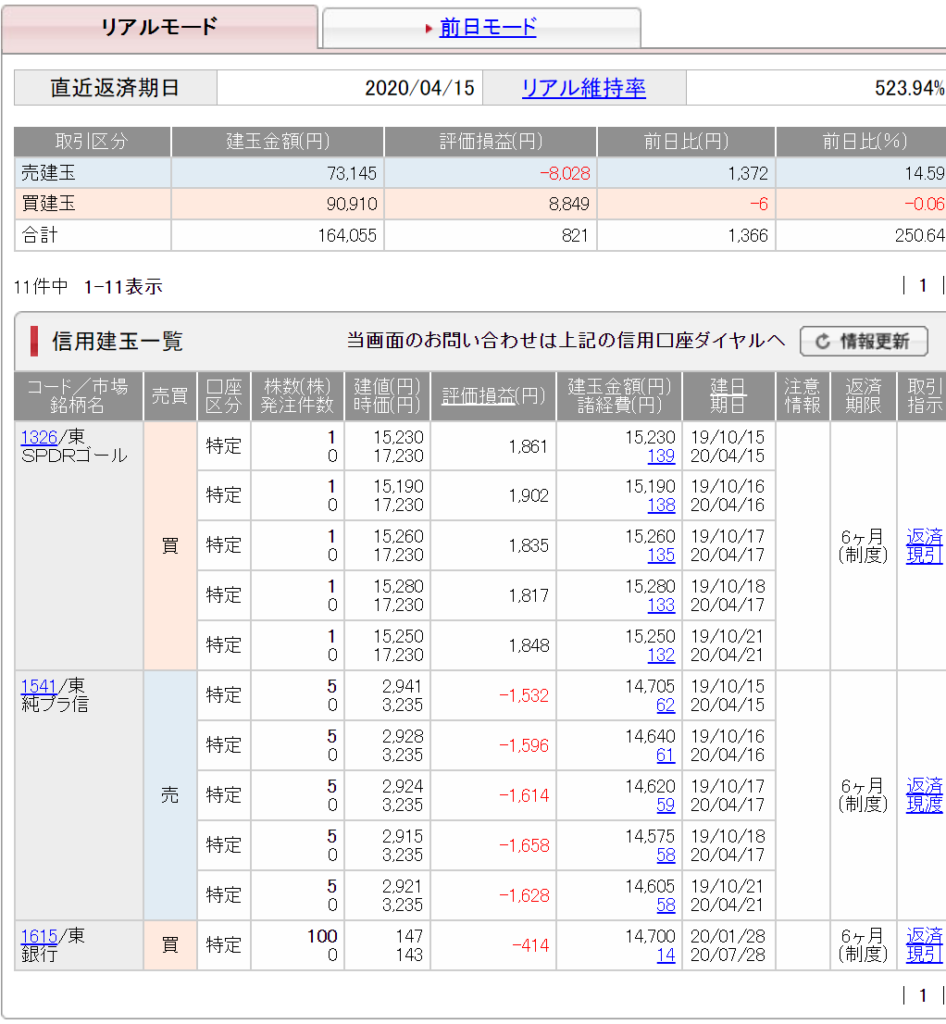Open the リアル維持率 link
This screenshot has height=1024, width=946.
[583, 88]
